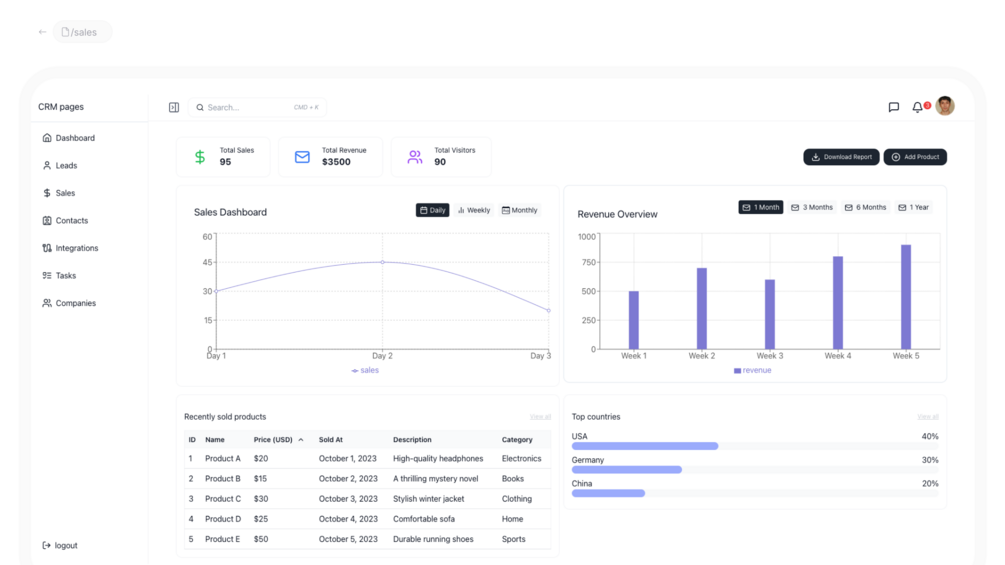Click the Add Product button
Viewport: 1005px width, 565px height.
915,157
